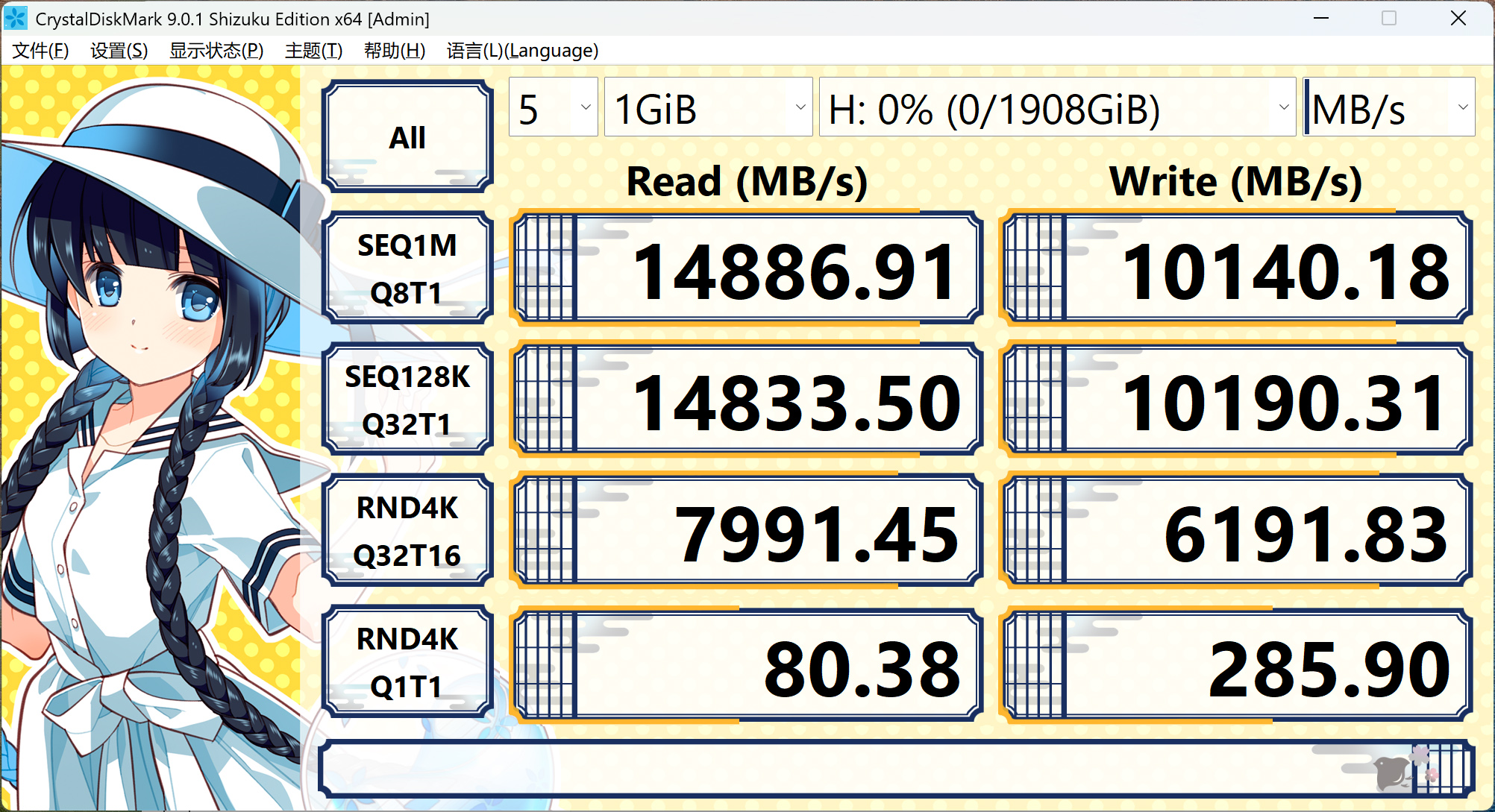
Task: Open the 语言(L) language menu
Action: (x=521, y=51)
